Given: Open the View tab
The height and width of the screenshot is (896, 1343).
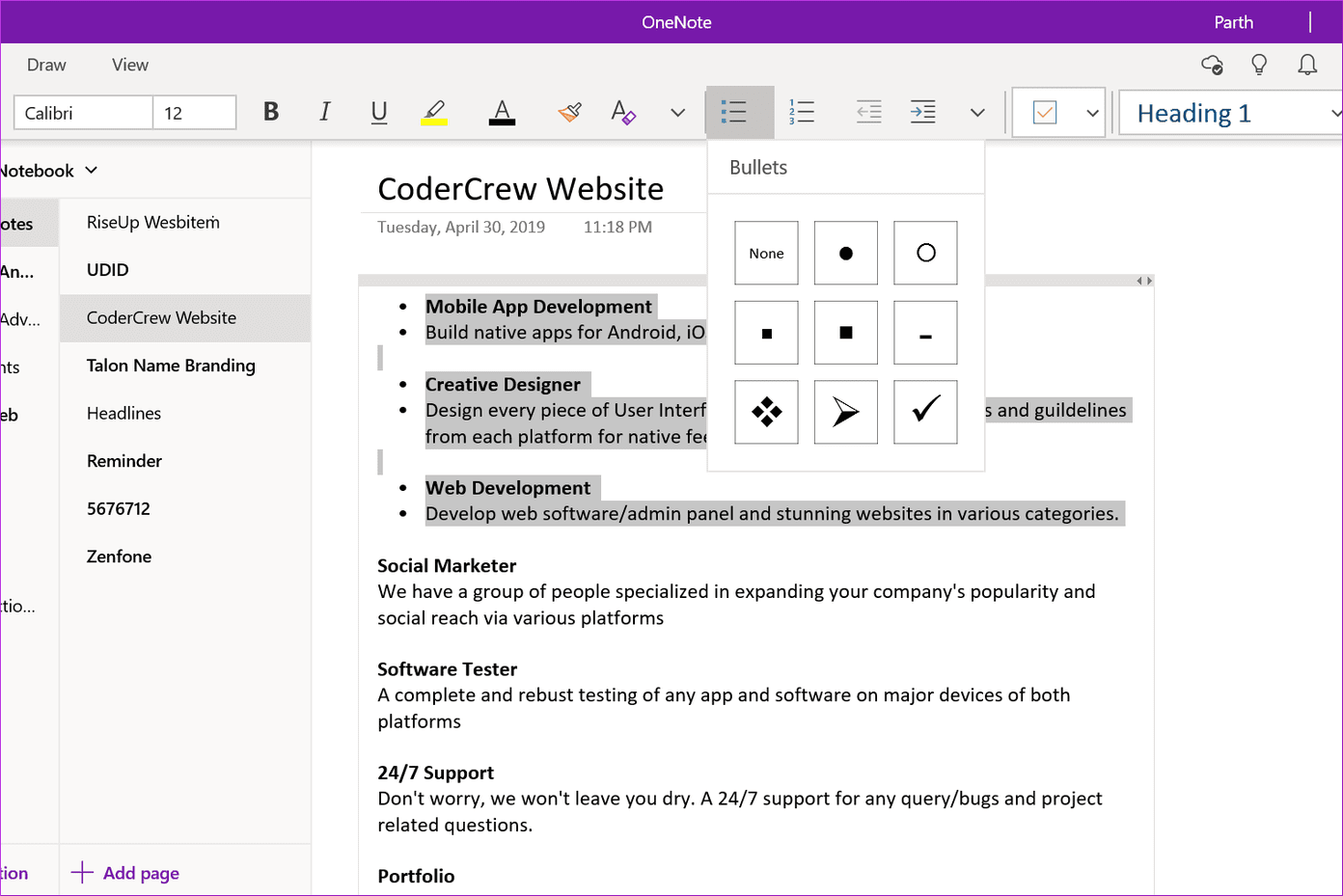Looking at the screenshot, I should pos(130,65).
